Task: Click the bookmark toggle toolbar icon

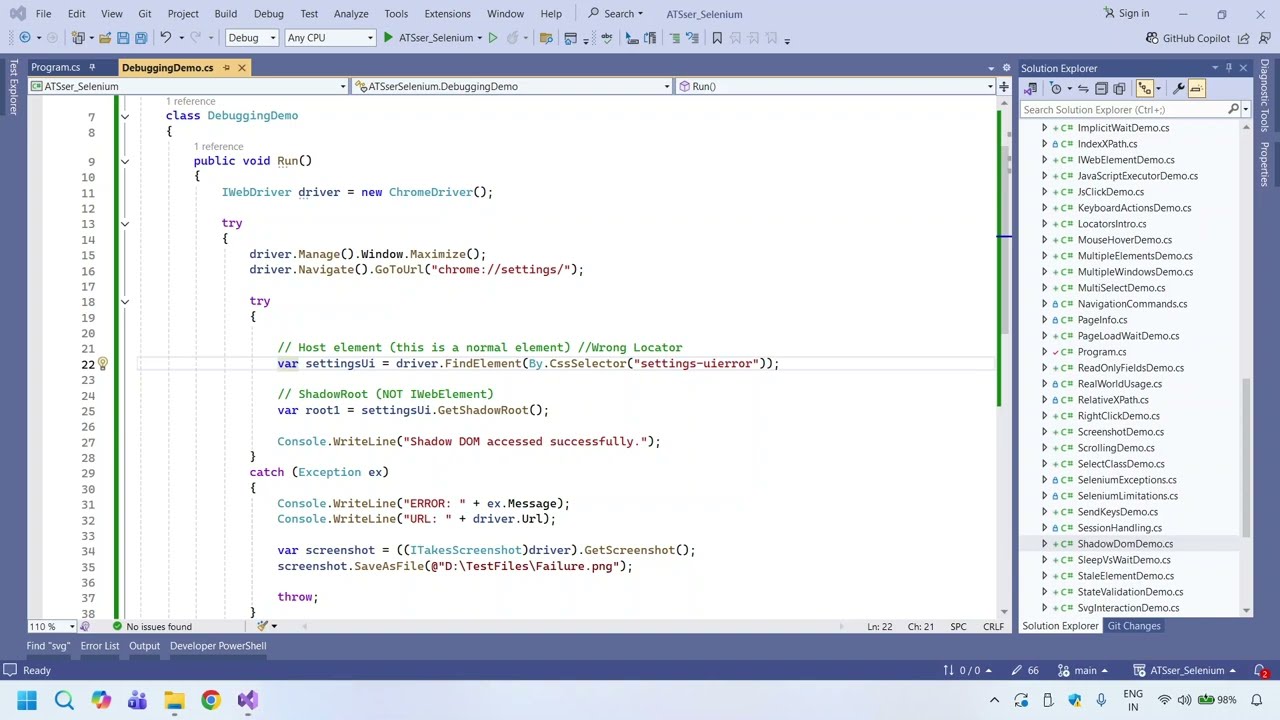Action: (717, 38)
